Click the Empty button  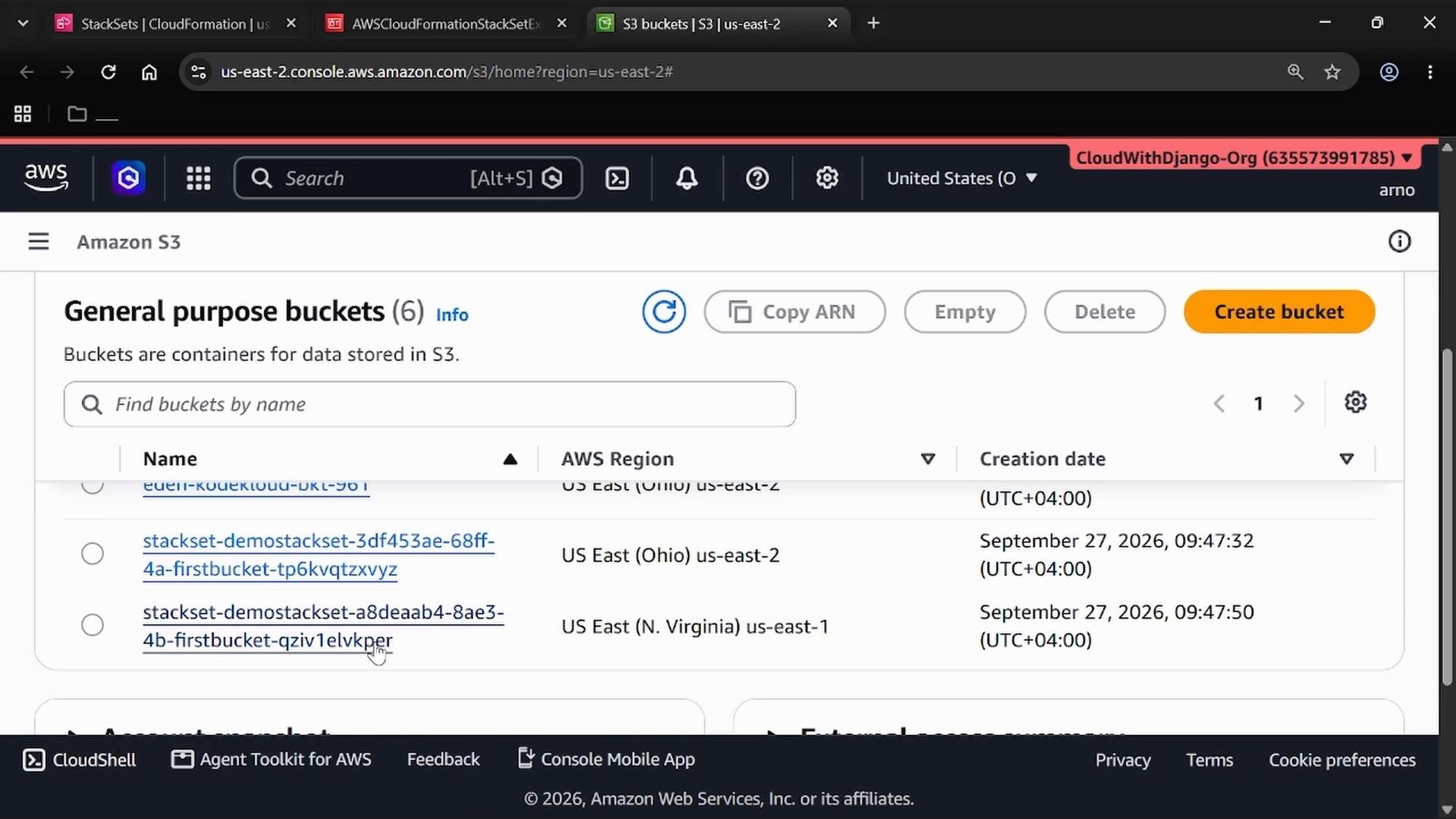(965, 312)
